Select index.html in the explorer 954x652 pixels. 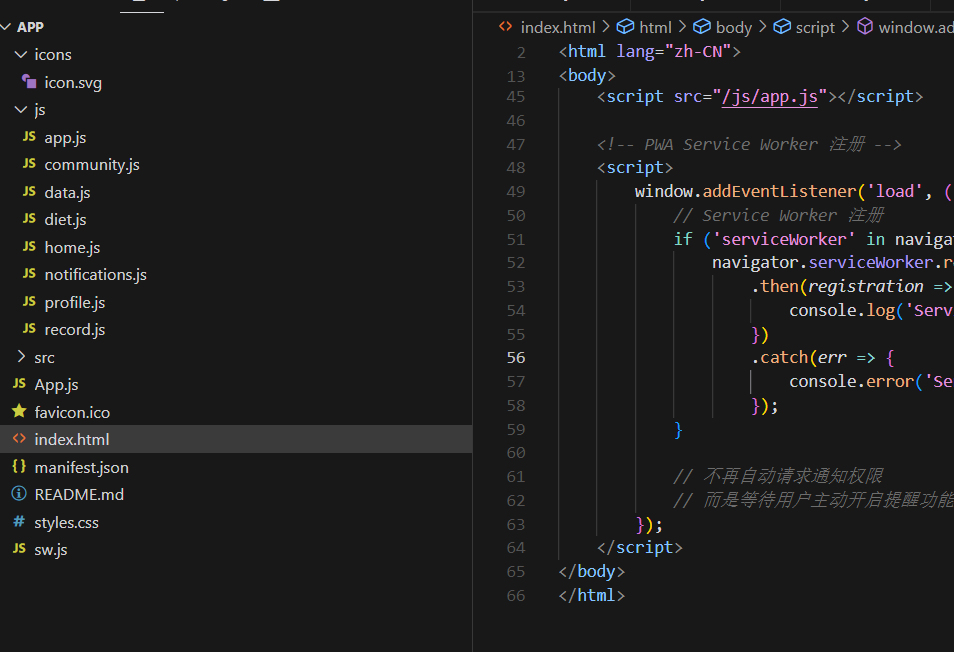tap(71, 439)
